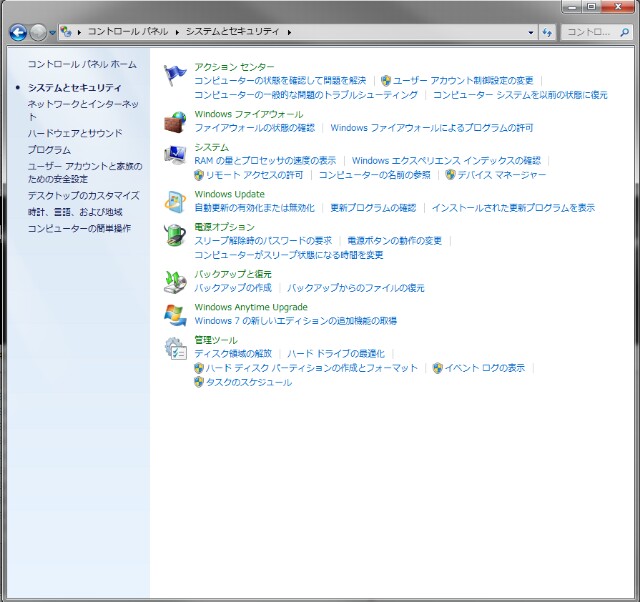Viewport: 640px width, 602px height.
Task: Click スリープ解除時のパスワードの要求 link
Action: 263,241
